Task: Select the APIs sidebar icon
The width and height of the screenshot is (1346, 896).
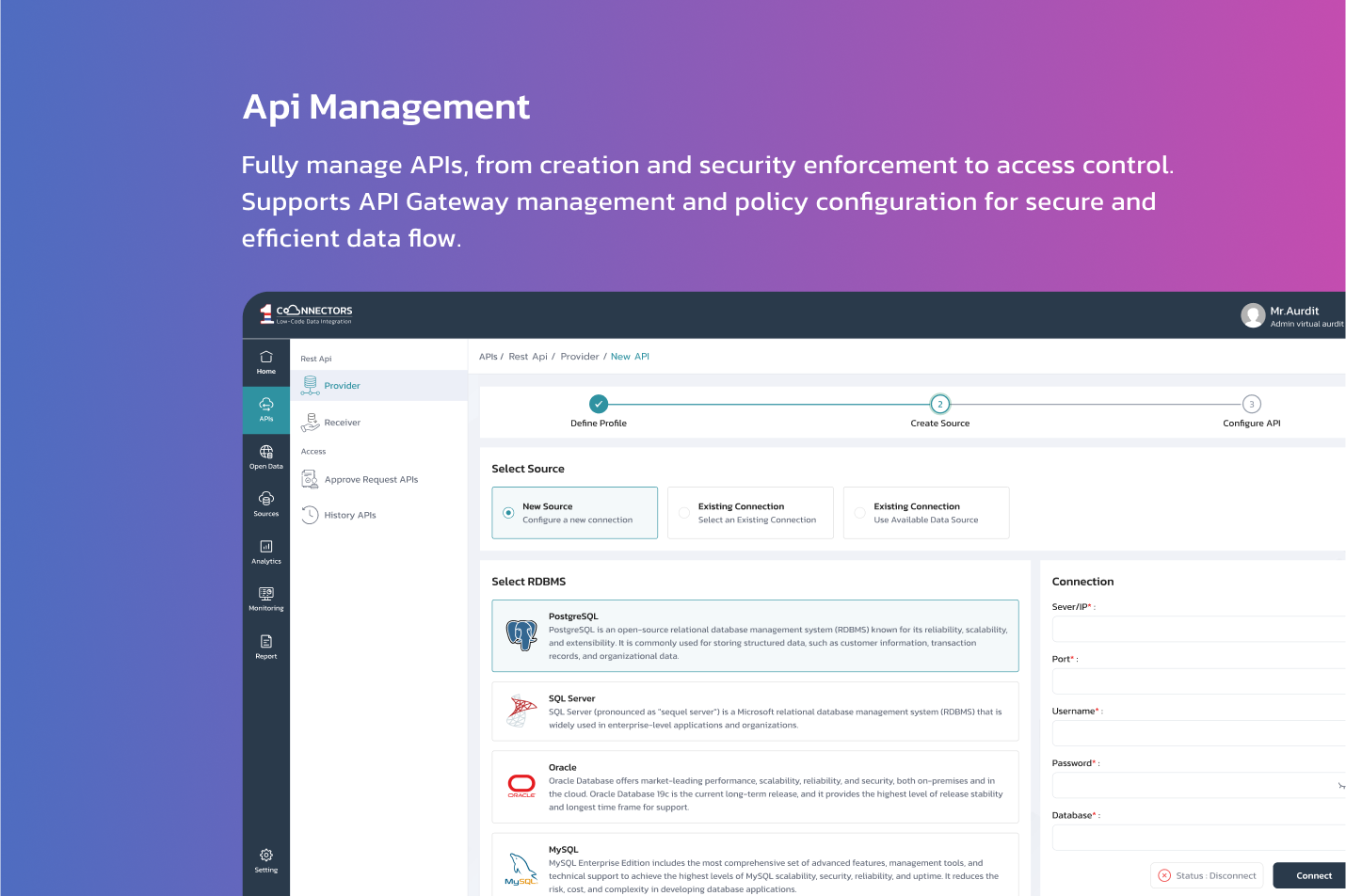Action: tap(266, 409)
